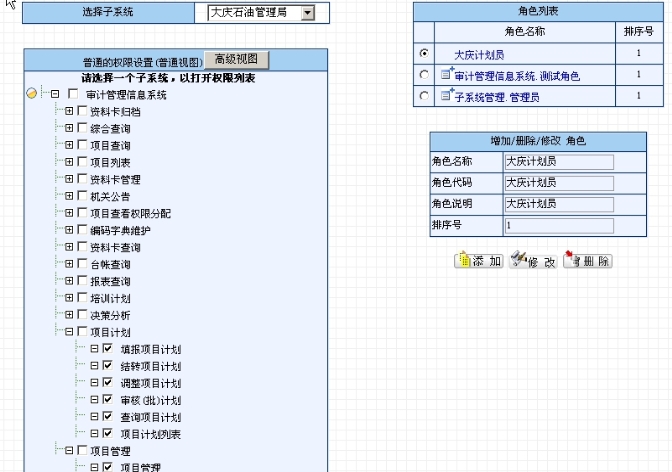Click the list icon before 审计管理信息系统.测试角色

447,75
